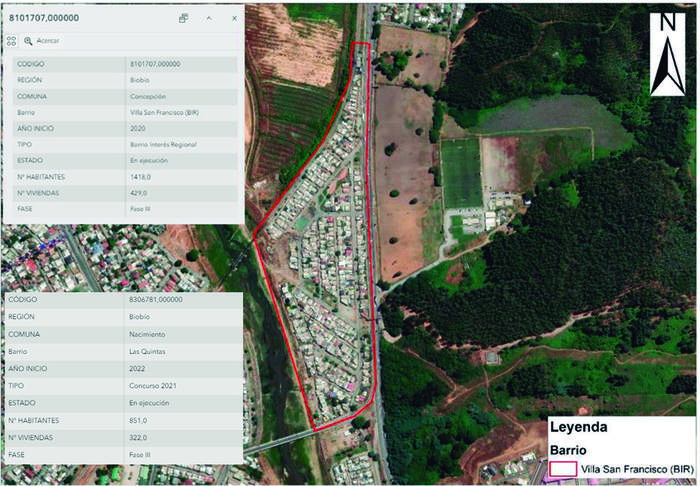Dock the feature popup window

tap(184, 18)
